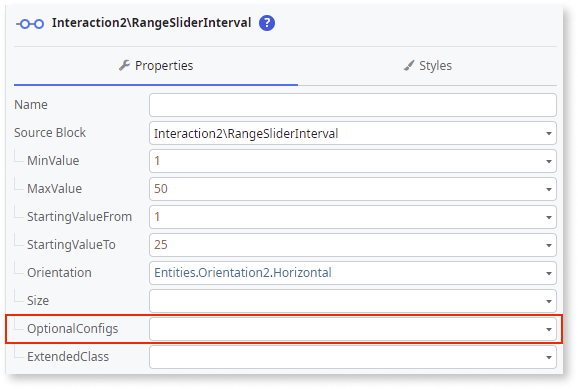Viewport: 578px width, 389px height.
Task: Open the Size dropdown arrow
Action: (x=549, y=302)
